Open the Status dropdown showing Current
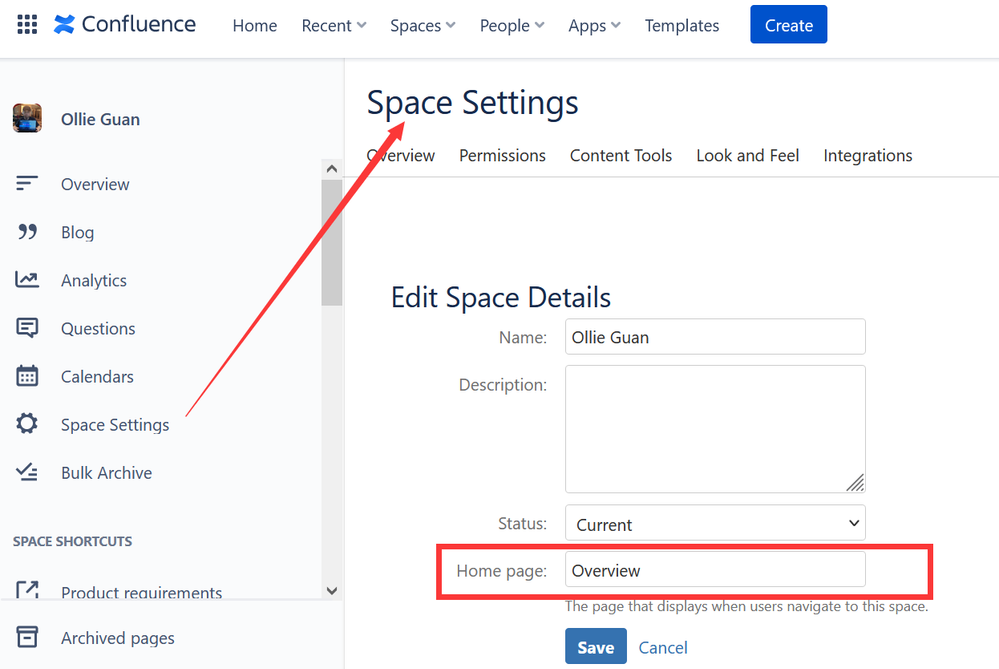Image resolution: width=999 pixels, height=669 pixels. coord(715,523)
